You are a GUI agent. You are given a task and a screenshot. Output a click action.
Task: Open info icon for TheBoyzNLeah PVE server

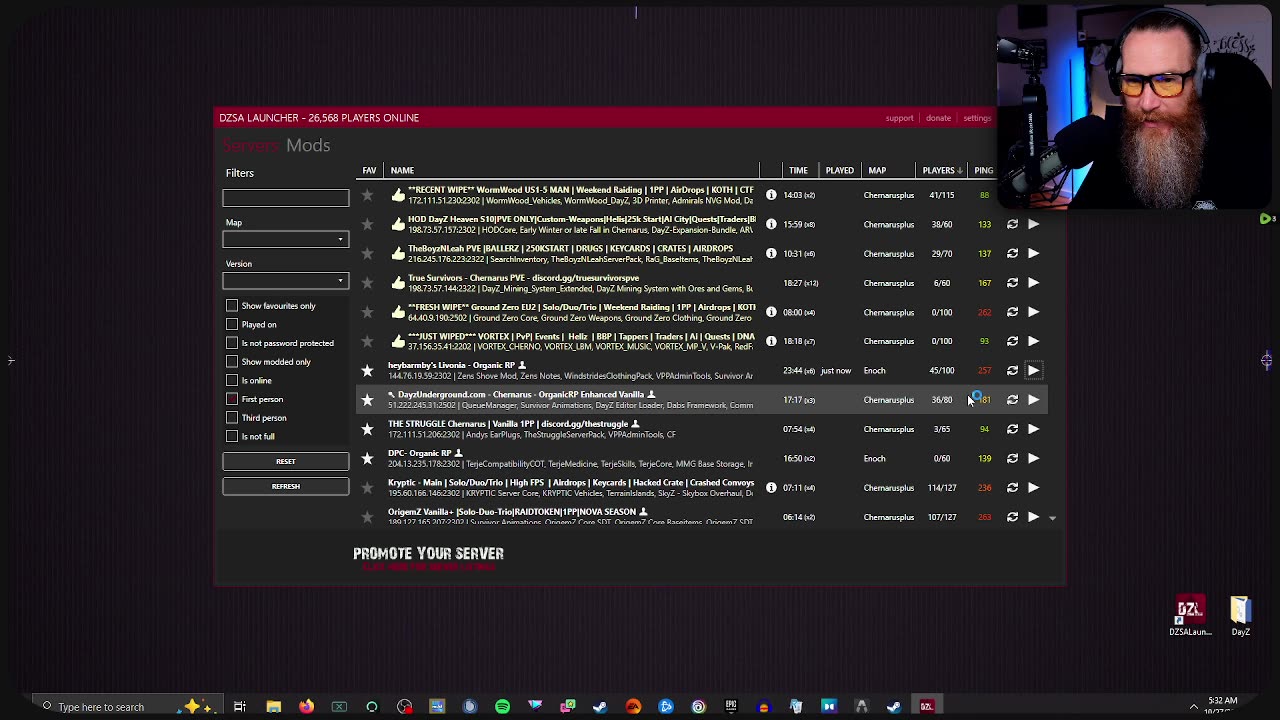(771, 253)
